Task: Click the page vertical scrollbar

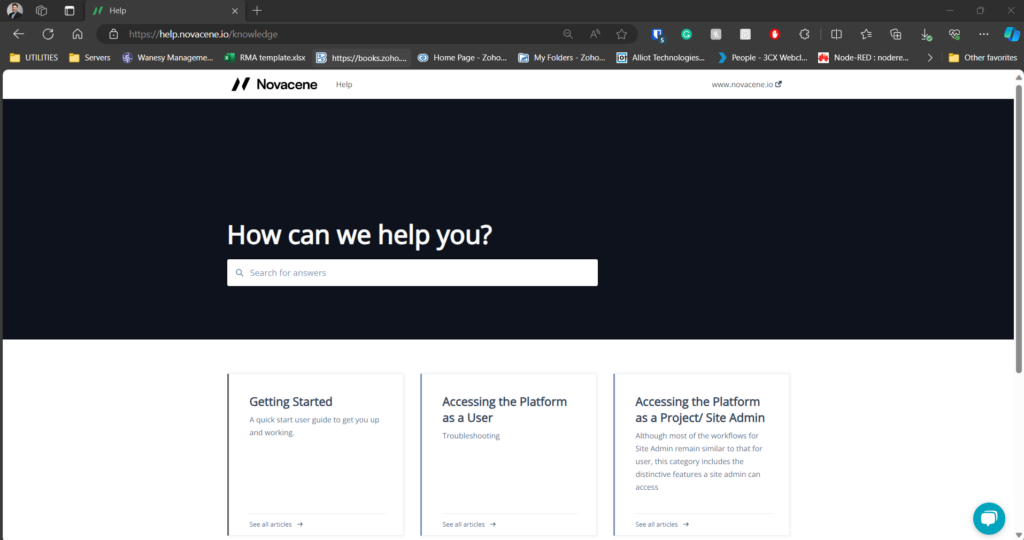Action: pos(1018,230)
